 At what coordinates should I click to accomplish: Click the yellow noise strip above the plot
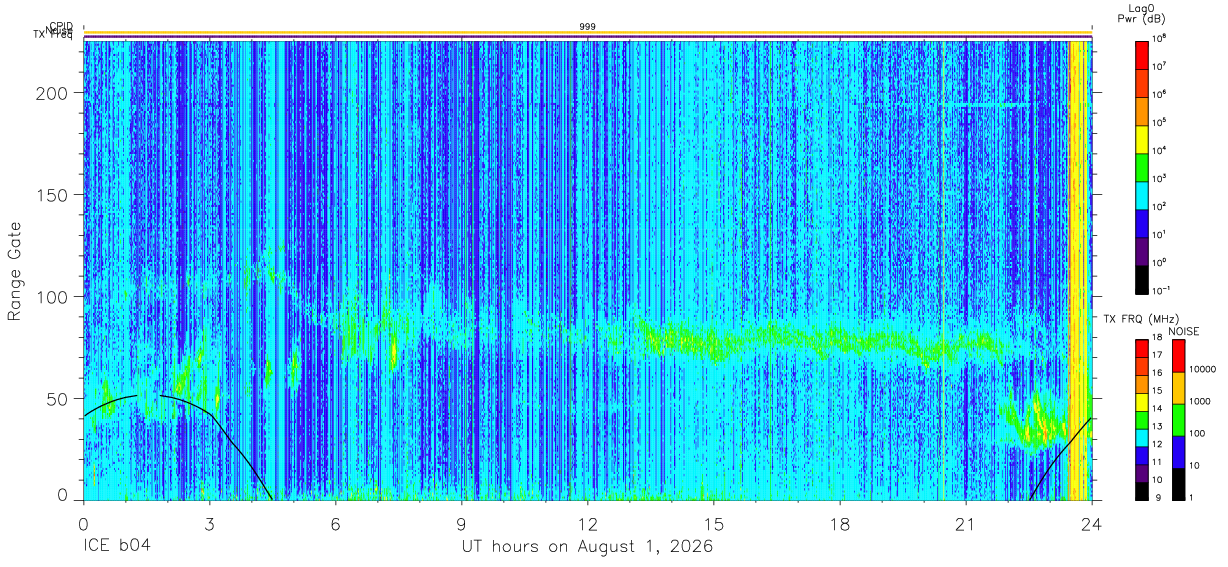(587, 34)
